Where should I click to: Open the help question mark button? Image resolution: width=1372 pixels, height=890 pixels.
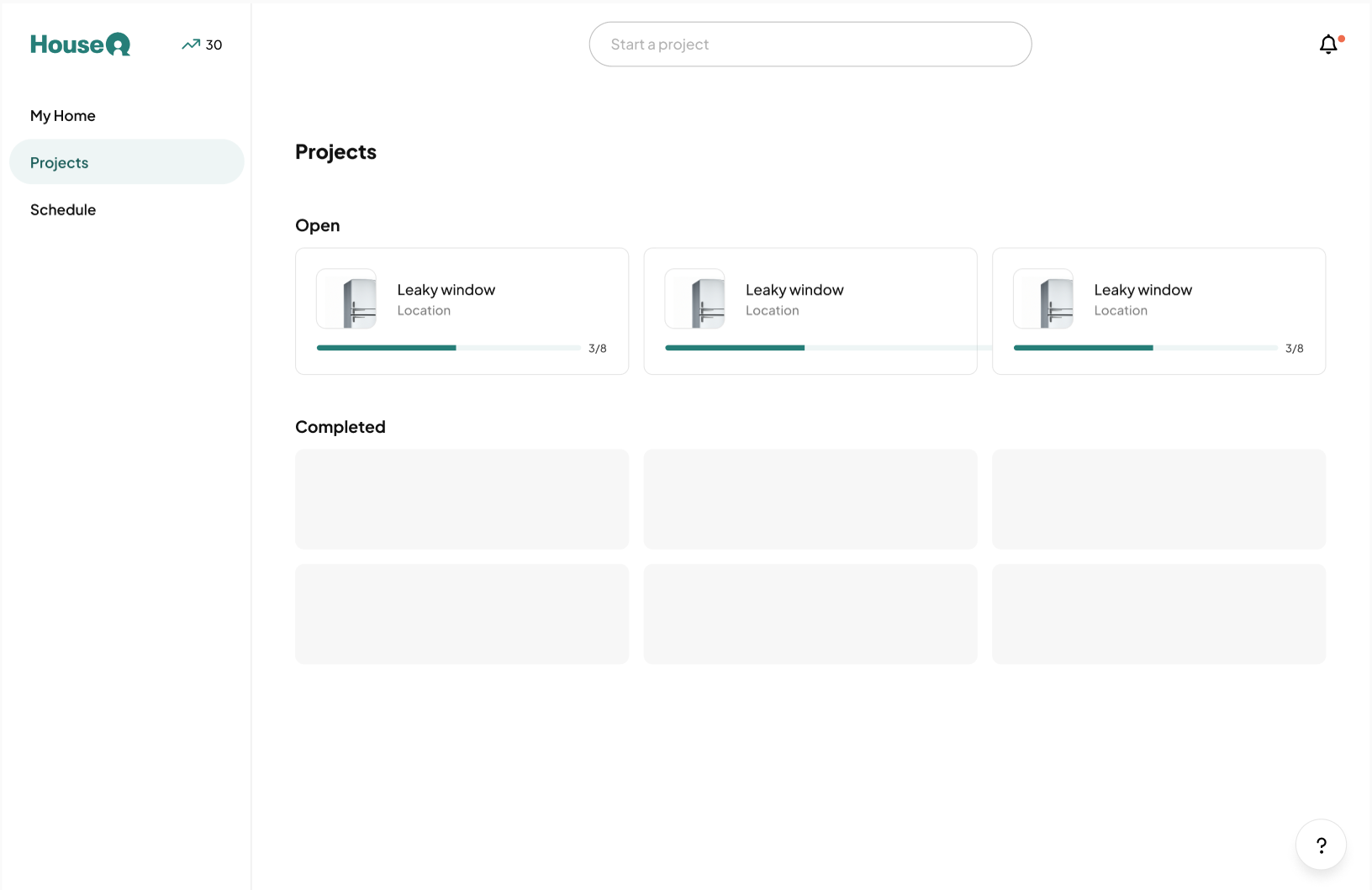pyautogui.click(x=1321, y=845)
